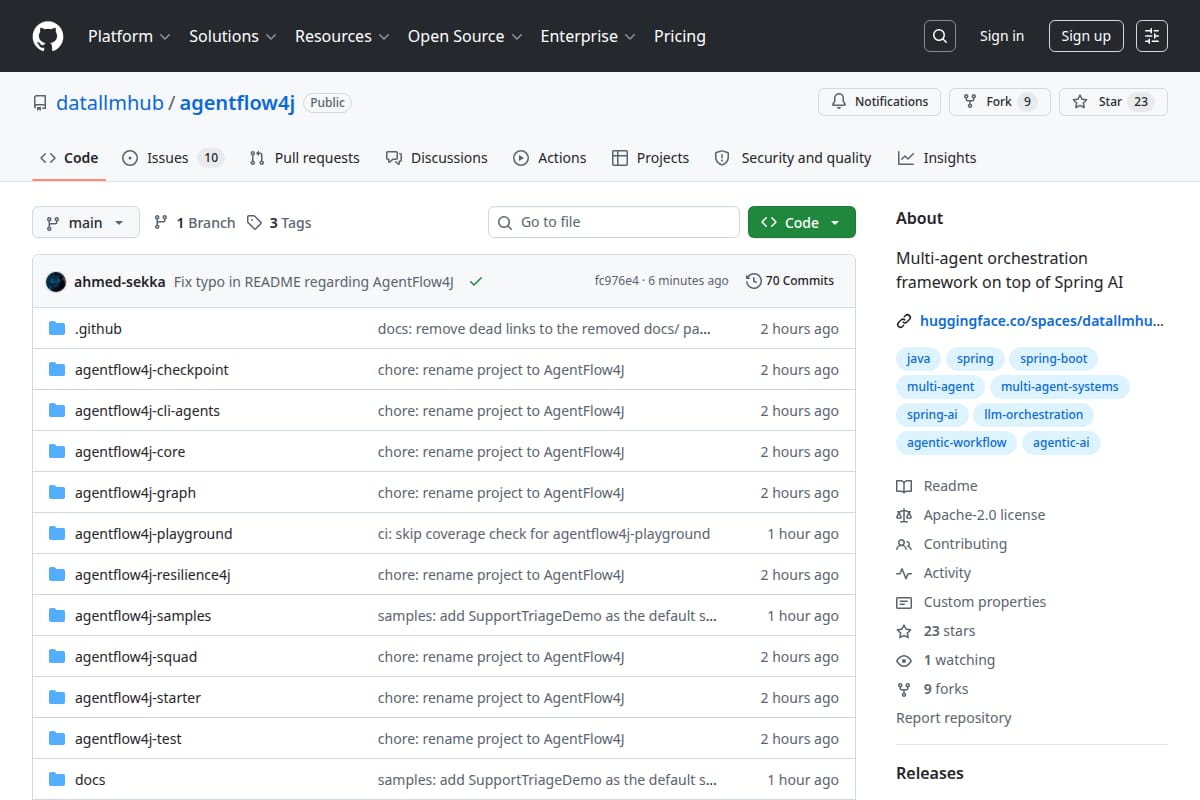Click folder icon for agentflow4j-playground
Image resolution: width=1200 pixels, height=800 pixels.
pos(57,533)
